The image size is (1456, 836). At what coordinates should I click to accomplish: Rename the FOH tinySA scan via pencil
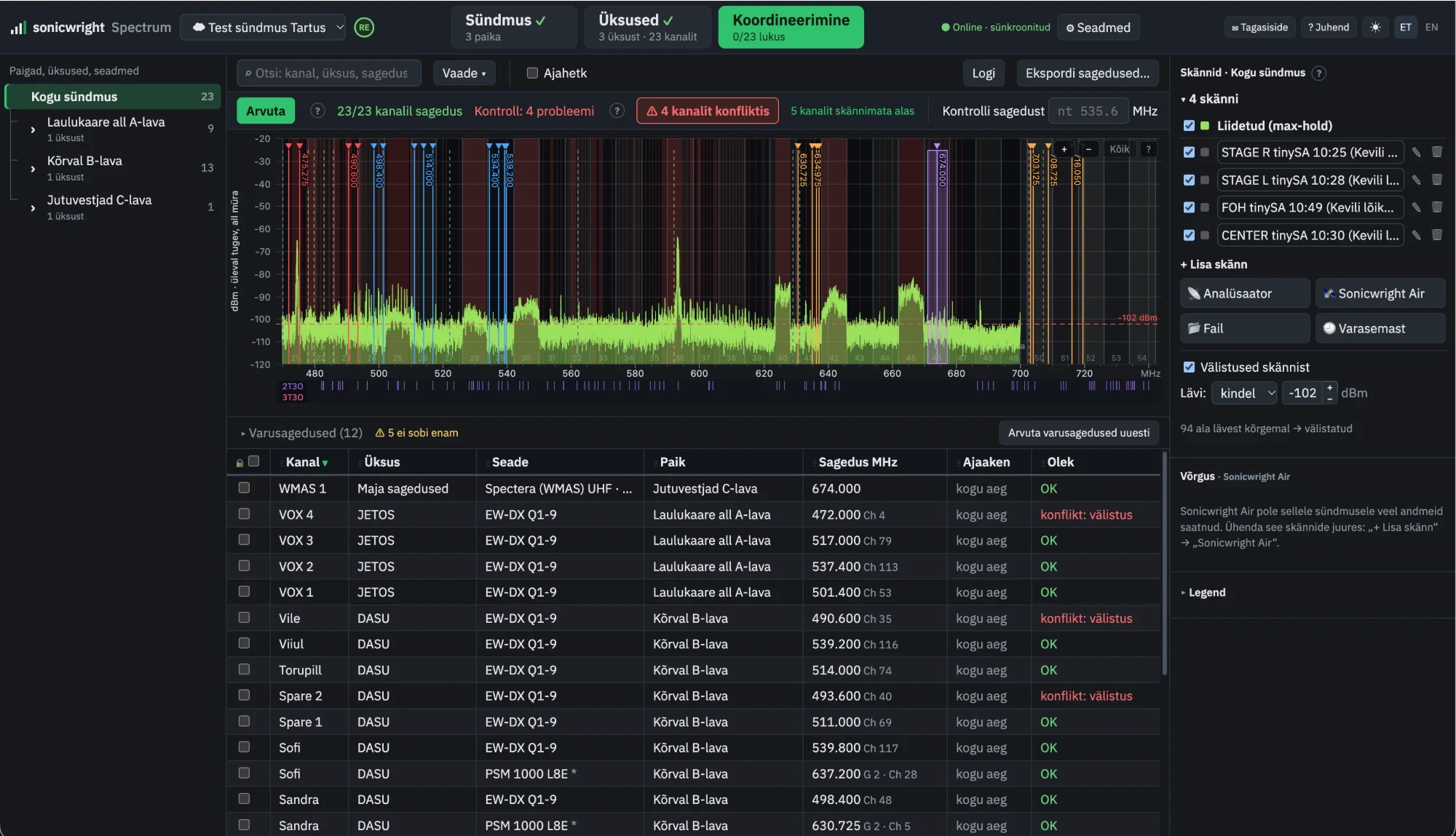click(1416, 207)
